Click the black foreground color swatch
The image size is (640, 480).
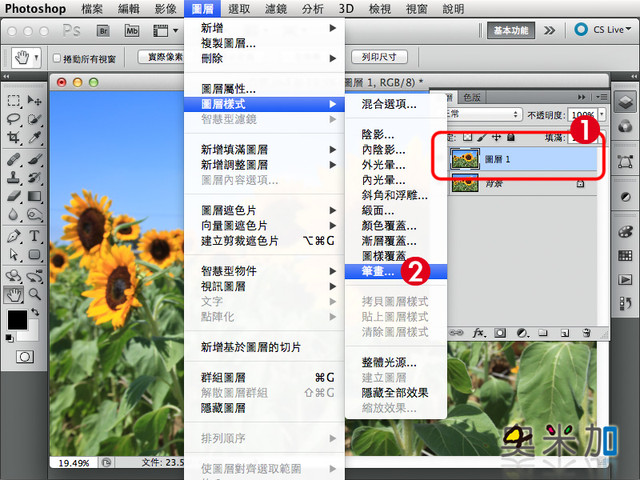pos(17,319)
